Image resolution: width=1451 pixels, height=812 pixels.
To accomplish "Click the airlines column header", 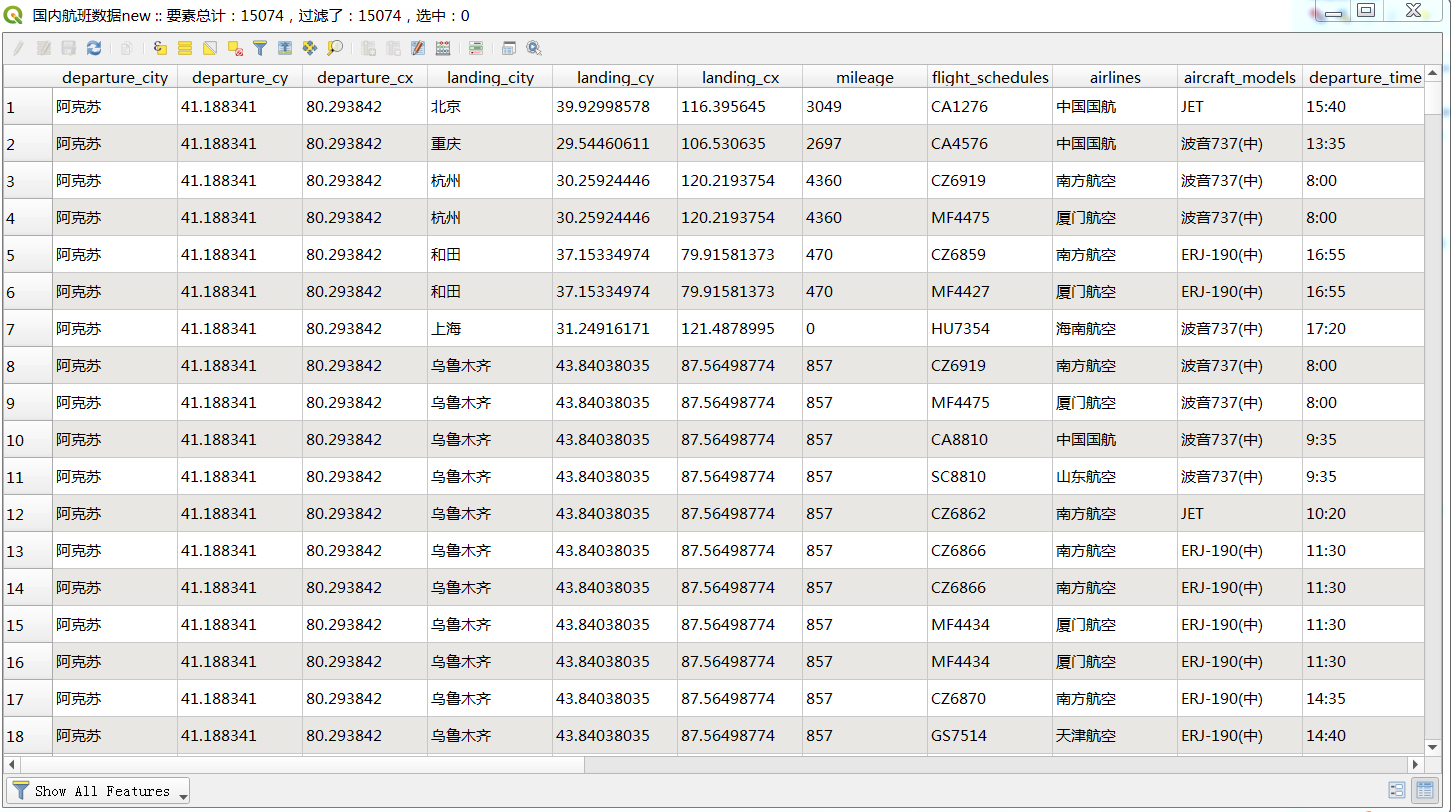I will (1114, 77).
